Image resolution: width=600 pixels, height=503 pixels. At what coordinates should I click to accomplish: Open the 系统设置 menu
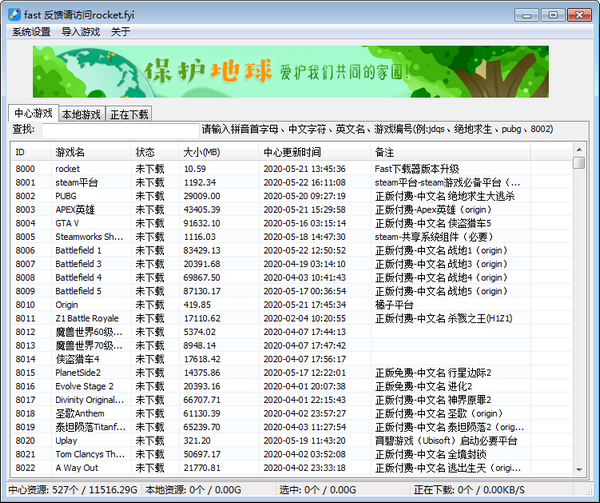point(31,32)
